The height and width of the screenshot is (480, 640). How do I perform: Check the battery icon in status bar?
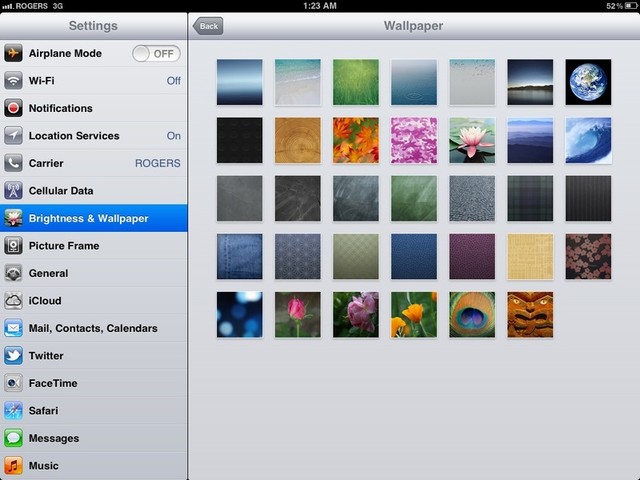pyautogui.click(x=631, y=6)
